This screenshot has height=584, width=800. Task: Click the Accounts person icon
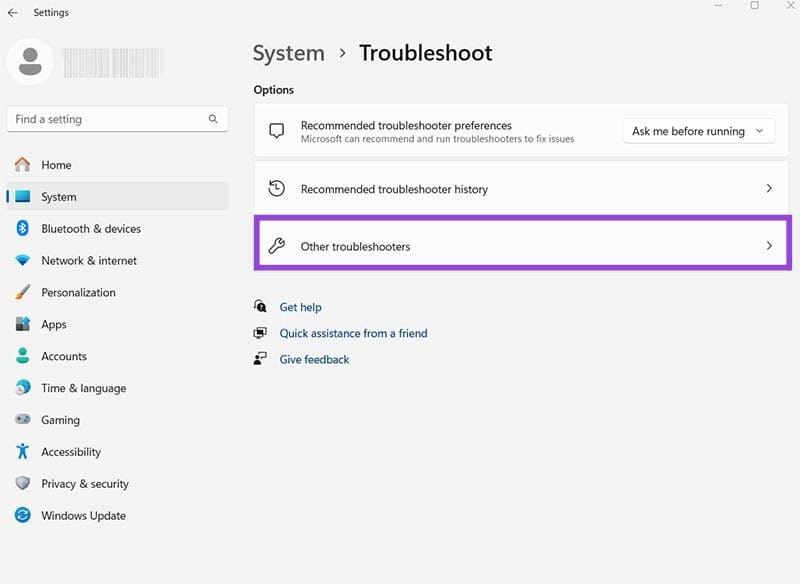[22, 356]
